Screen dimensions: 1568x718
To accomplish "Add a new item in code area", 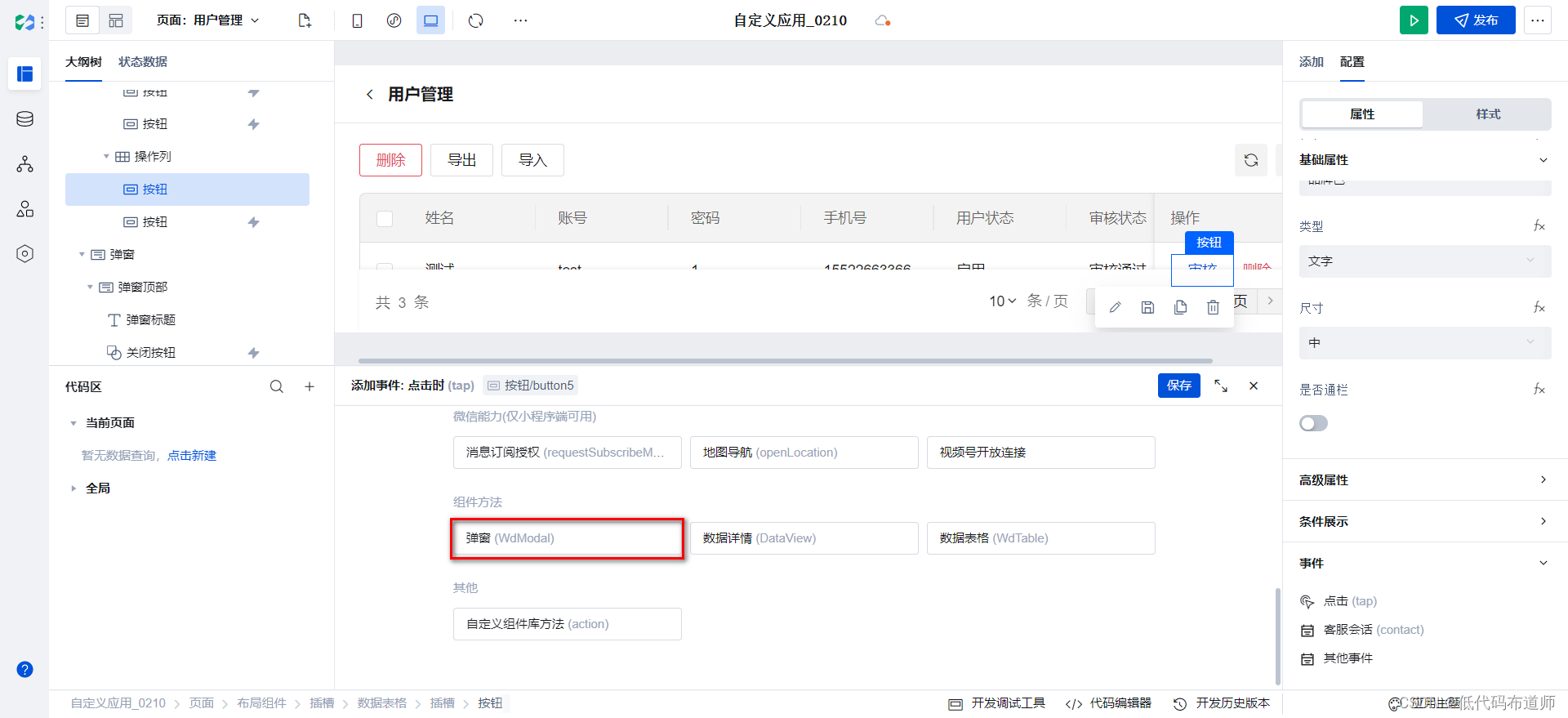I will pyautogui.click(x=310, y=386).
